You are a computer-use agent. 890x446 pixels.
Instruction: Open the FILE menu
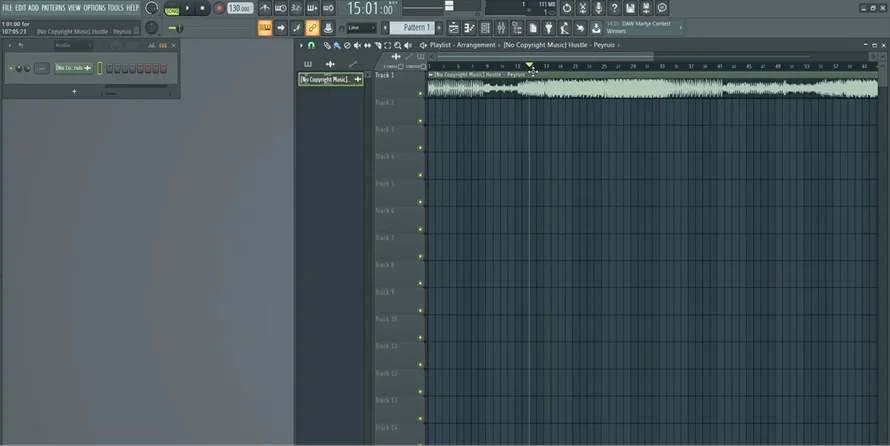point(7,8)
